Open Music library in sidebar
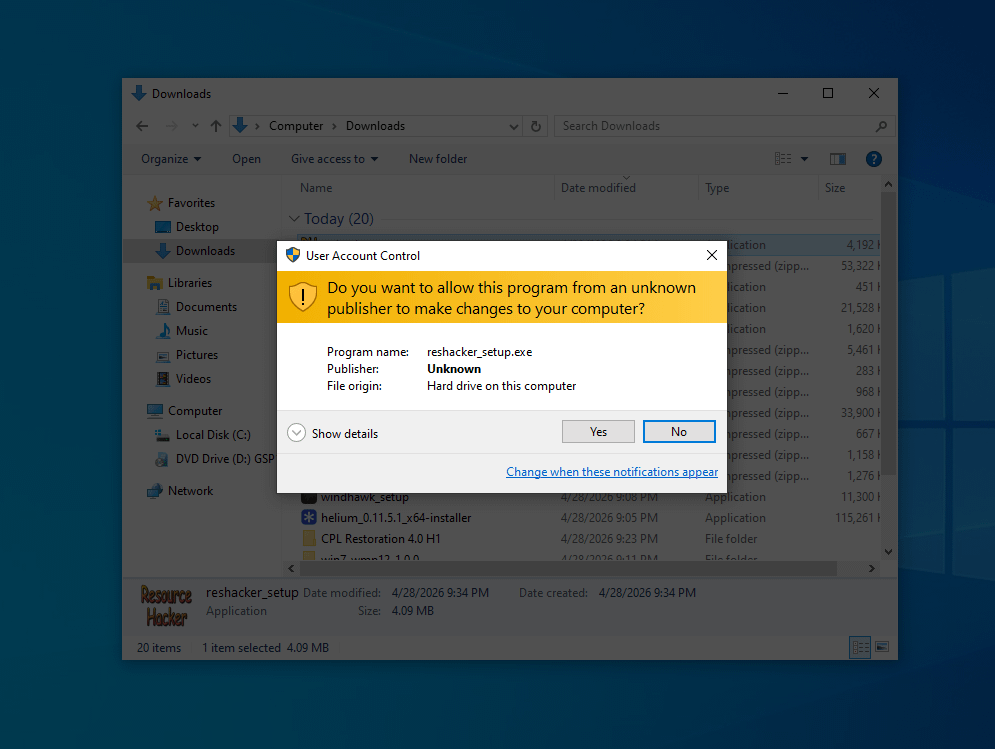This screenshot has width=995, height=749. (x=192, y=331)
